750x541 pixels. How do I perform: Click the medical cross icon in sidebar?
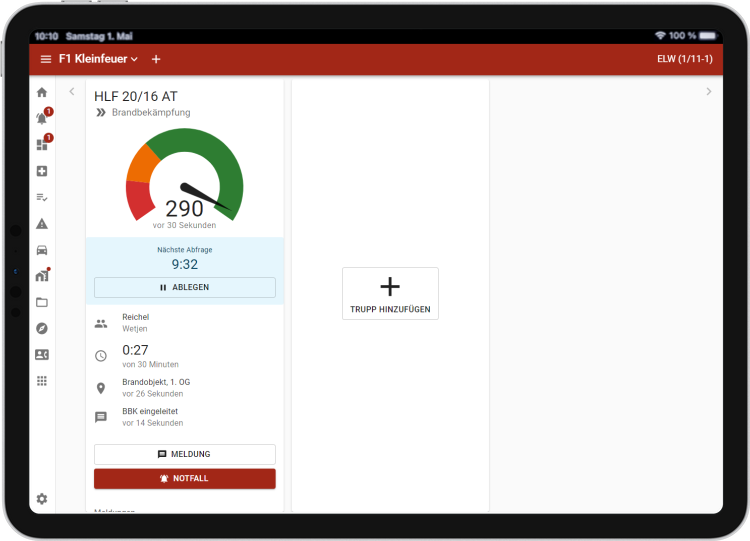pyautogui.click(x=42, y=171)
